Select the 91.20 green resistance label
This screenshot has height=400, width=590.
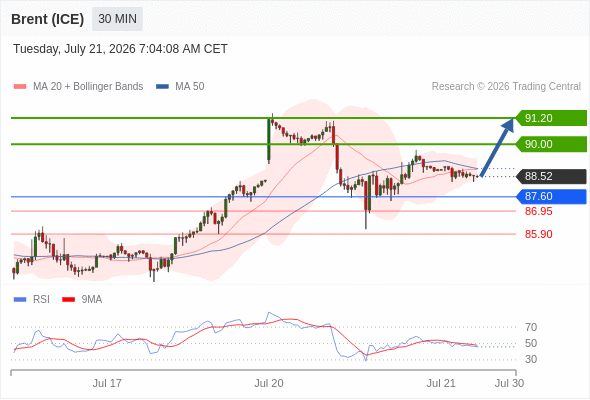point(551,118)
